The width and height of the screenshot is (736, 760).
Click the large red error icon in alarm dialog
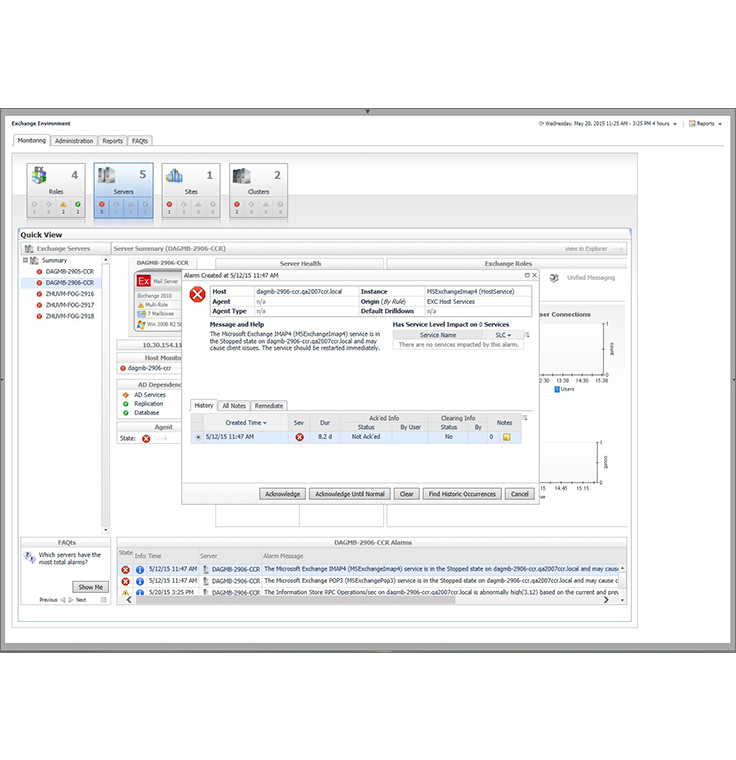(x=197, y=294)
